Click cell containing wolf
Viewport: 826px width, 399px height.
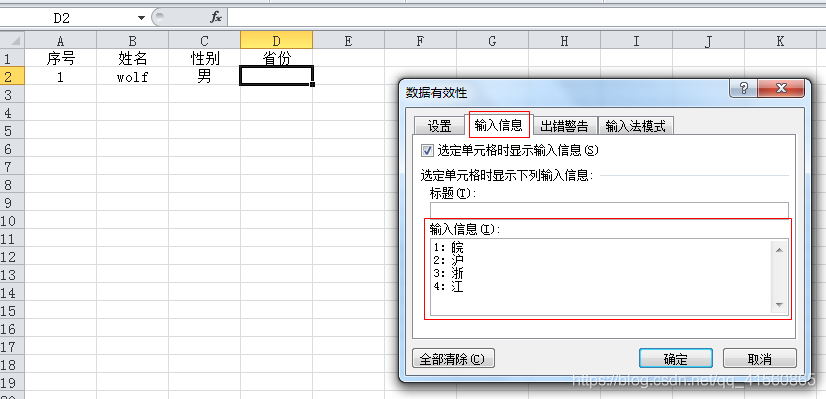point(132,77)
